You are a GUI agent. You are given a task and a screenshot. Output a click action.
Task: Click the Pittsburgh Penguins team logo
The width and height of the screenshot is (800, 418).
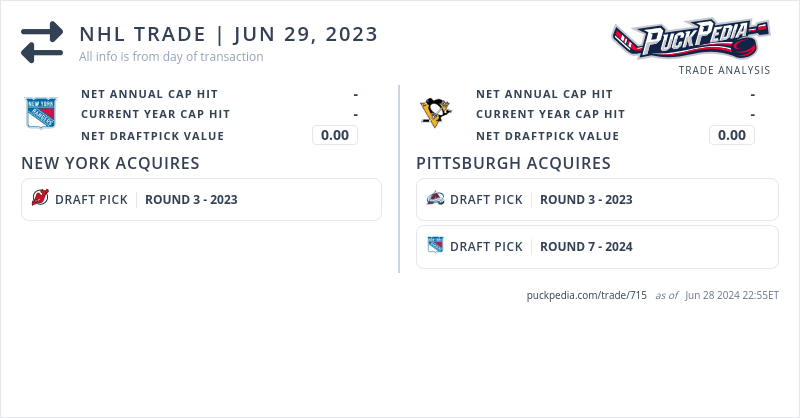tap(436, 112)
